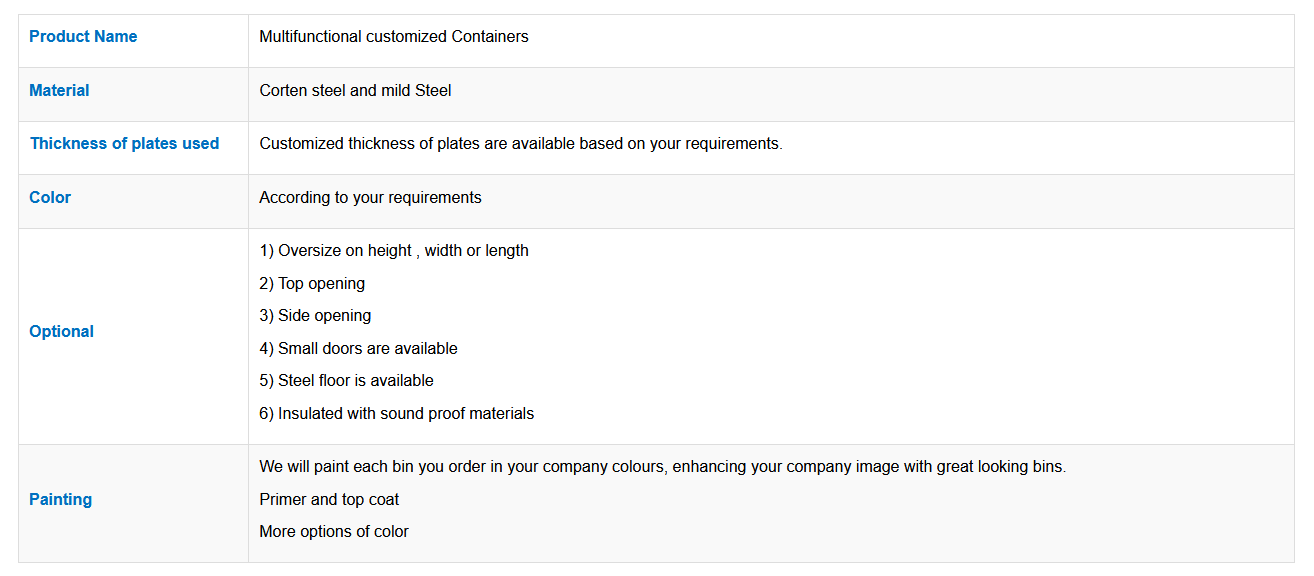This screenshot has height=576, width=1314.
Task: Click Insulated with sound proof materials
Action: [x=396, y=414]
